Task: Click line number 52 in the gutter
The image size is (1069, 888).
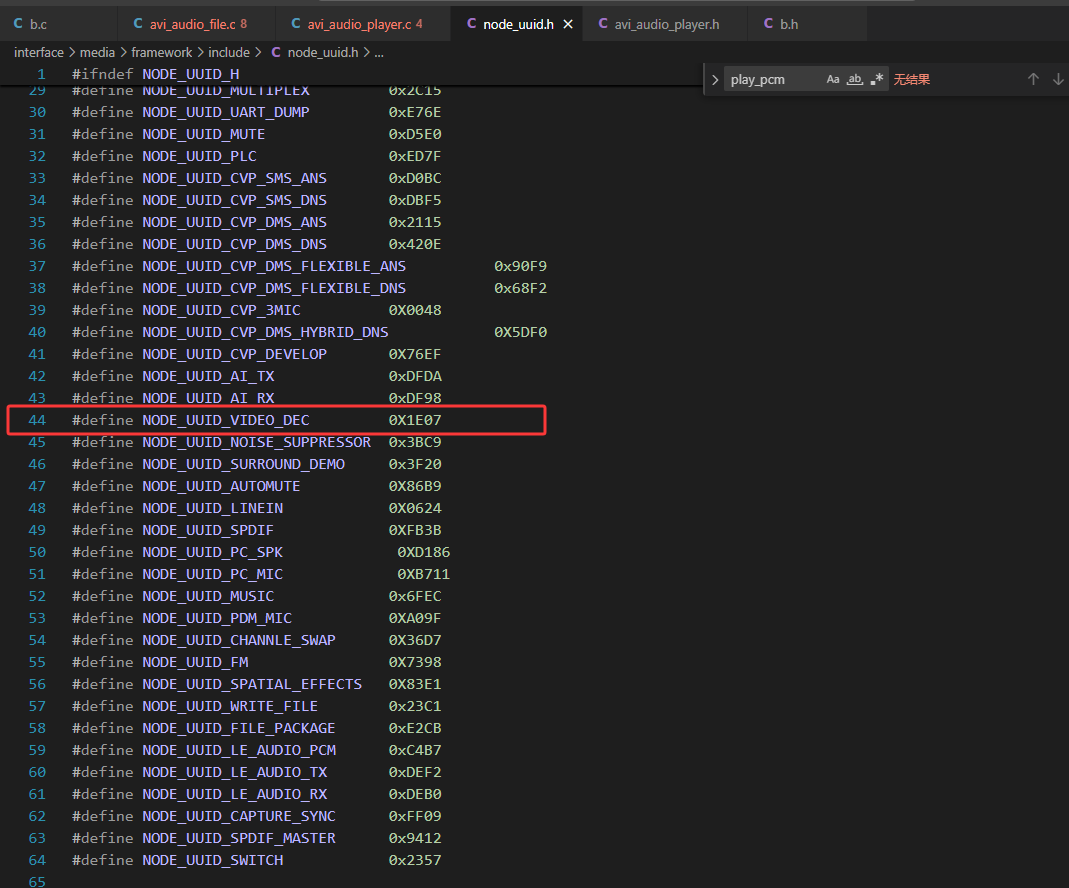Action: pyautogui.click(x=37, y=596)
